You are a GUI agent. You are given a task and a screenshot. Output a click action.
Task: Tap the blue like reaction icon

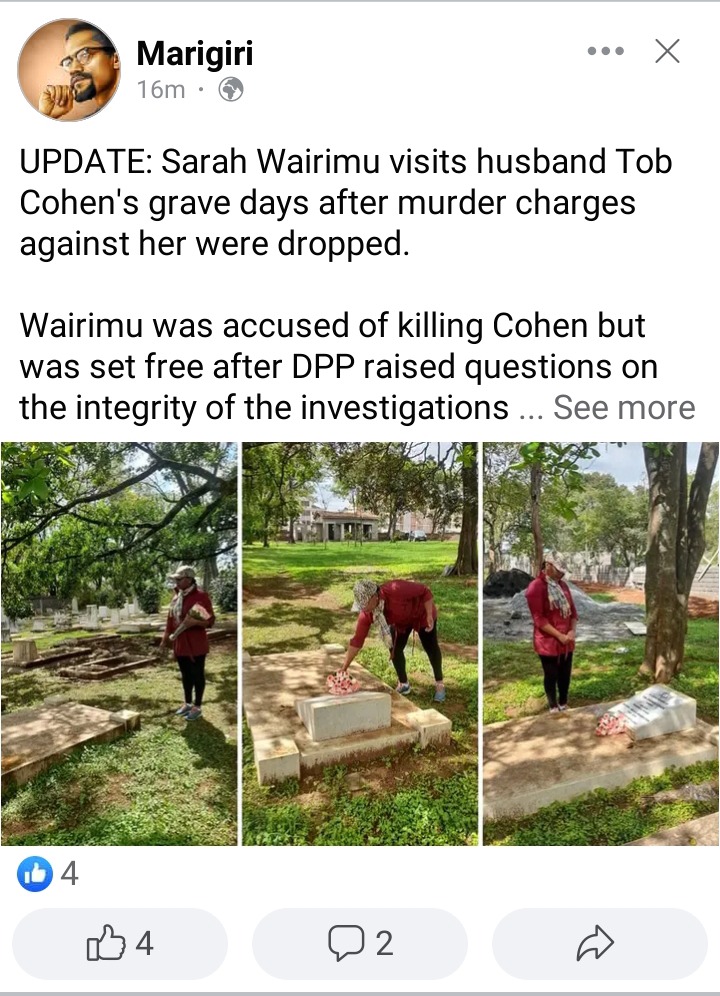pos(35,873)
